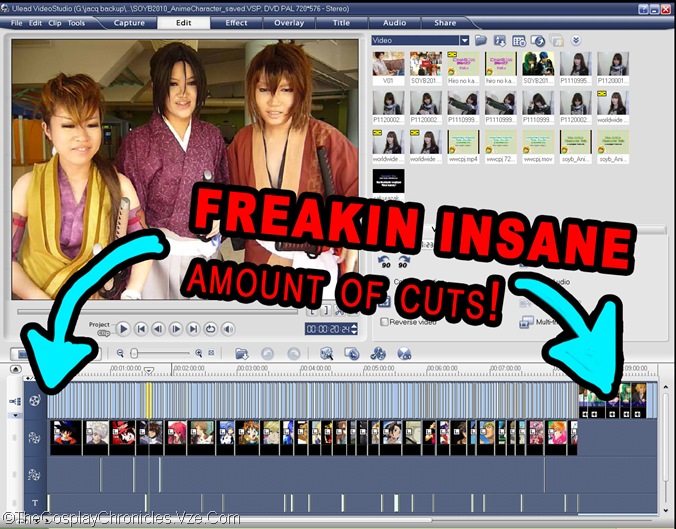Jump to the start with Home button
The image size is (676, 529).
(x=141, y=328)
